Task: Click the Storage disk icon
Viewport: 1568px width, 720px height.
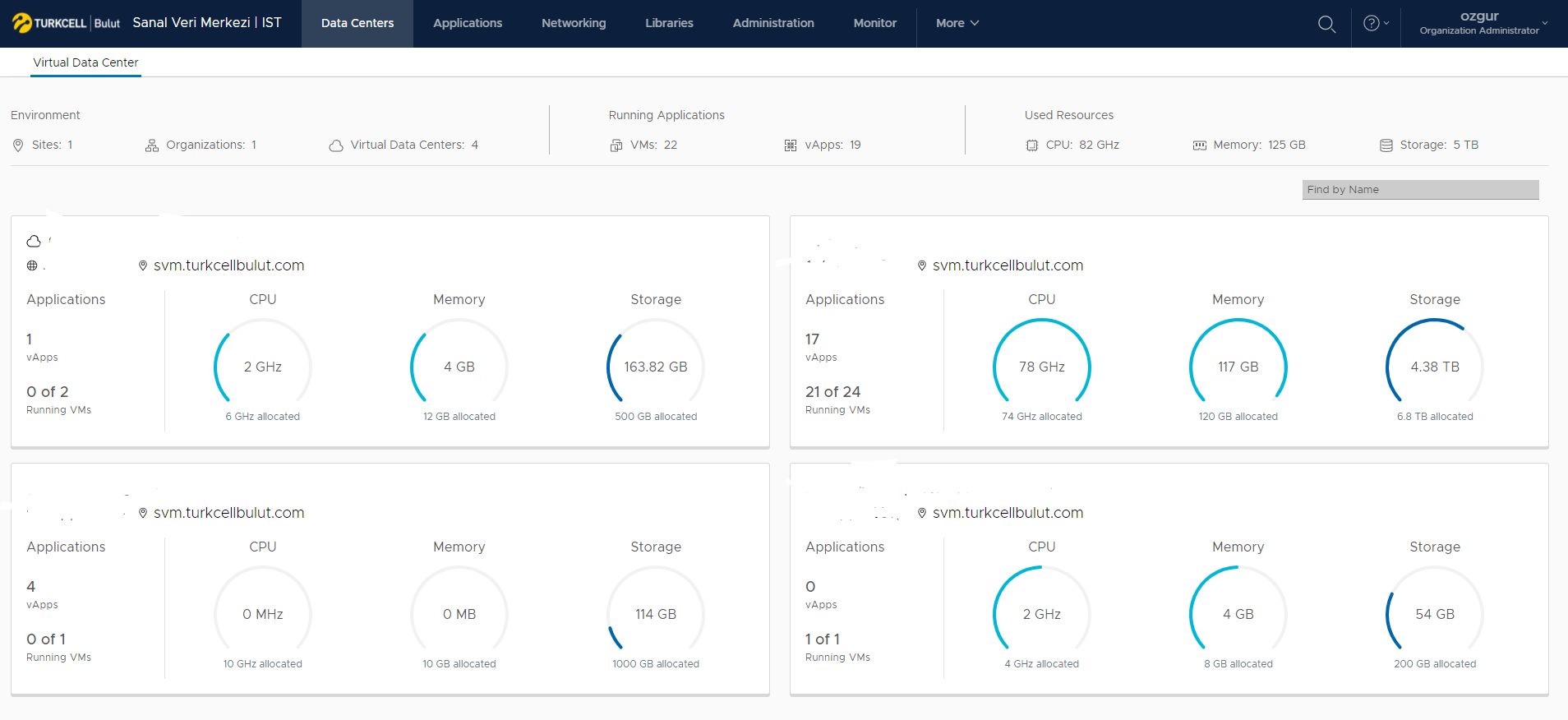Action: pyautogui.click(x=1386, y=145)
